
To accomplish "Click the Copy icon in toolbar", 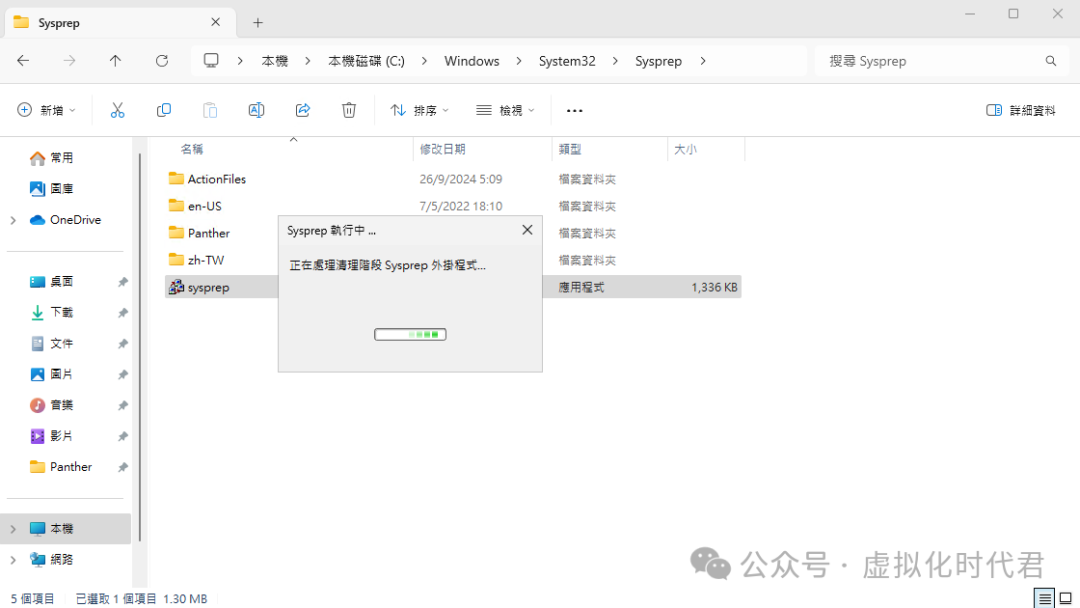I will (x=163, y=110).
